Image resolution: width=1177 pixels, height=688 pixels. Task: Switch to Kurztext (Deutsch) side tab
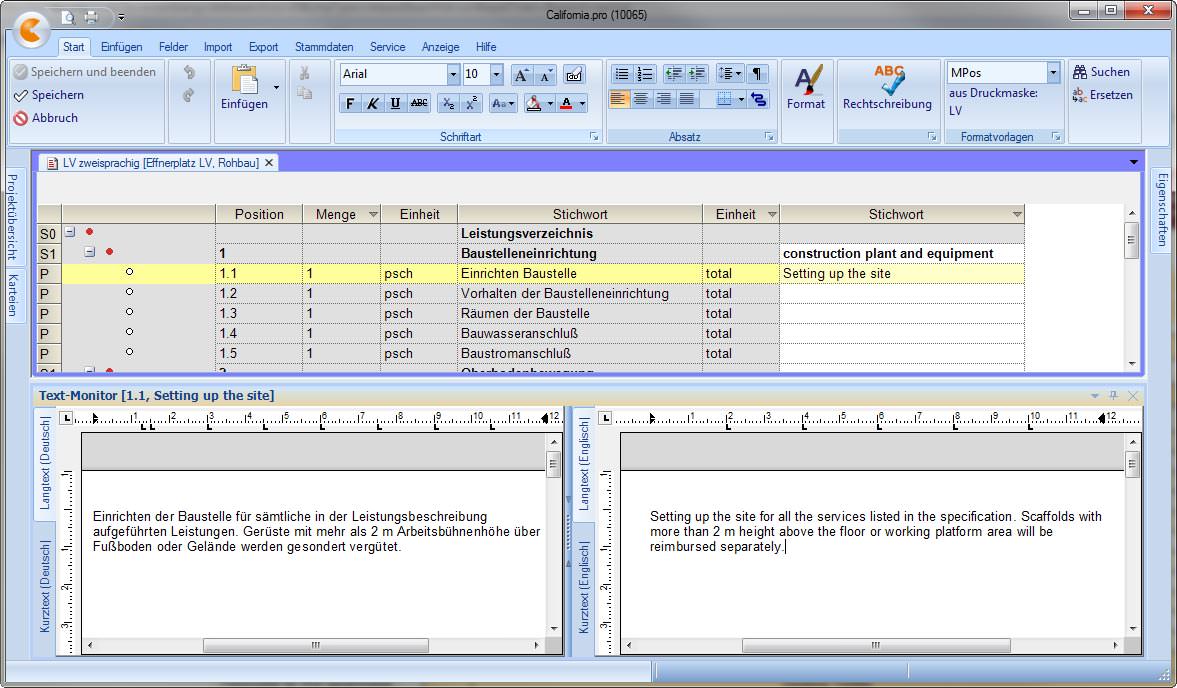click(46, 586)
